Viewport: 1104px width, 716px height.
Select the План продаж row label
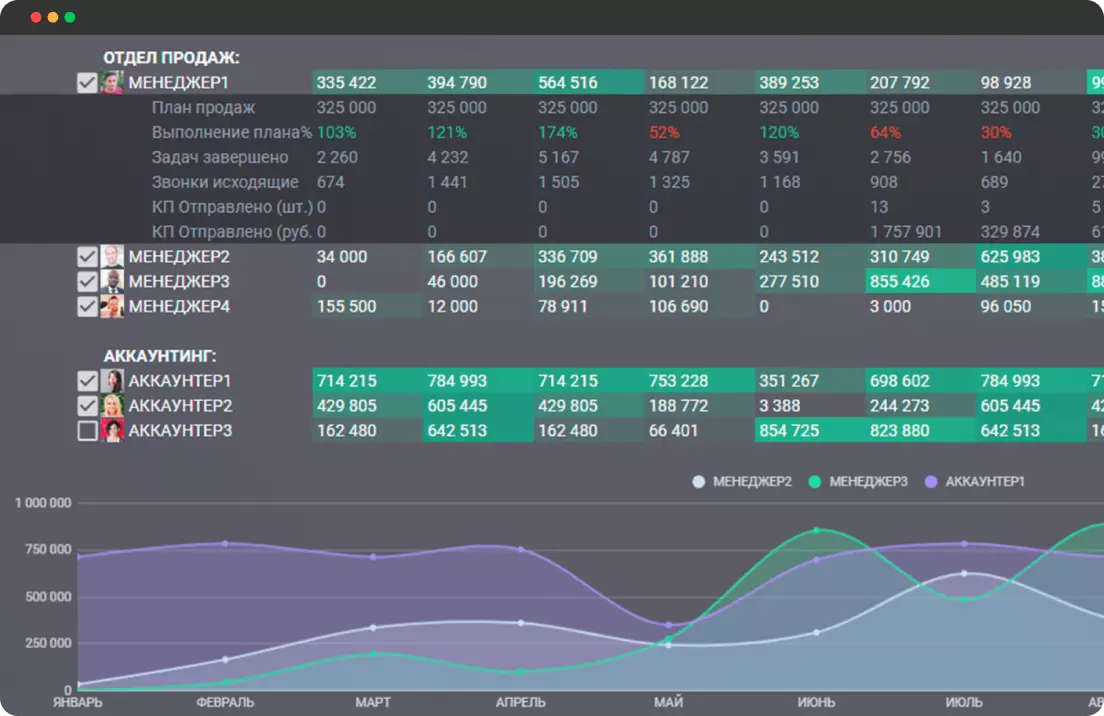coord(203,108)
